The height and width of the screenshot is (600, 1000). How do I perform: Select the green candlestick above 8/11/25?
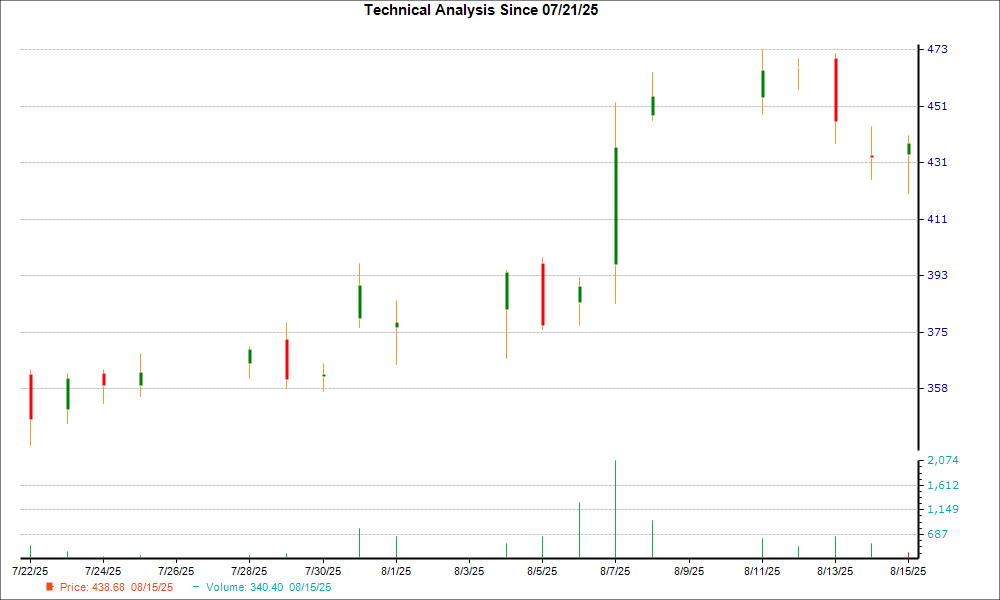pos(763,84)
